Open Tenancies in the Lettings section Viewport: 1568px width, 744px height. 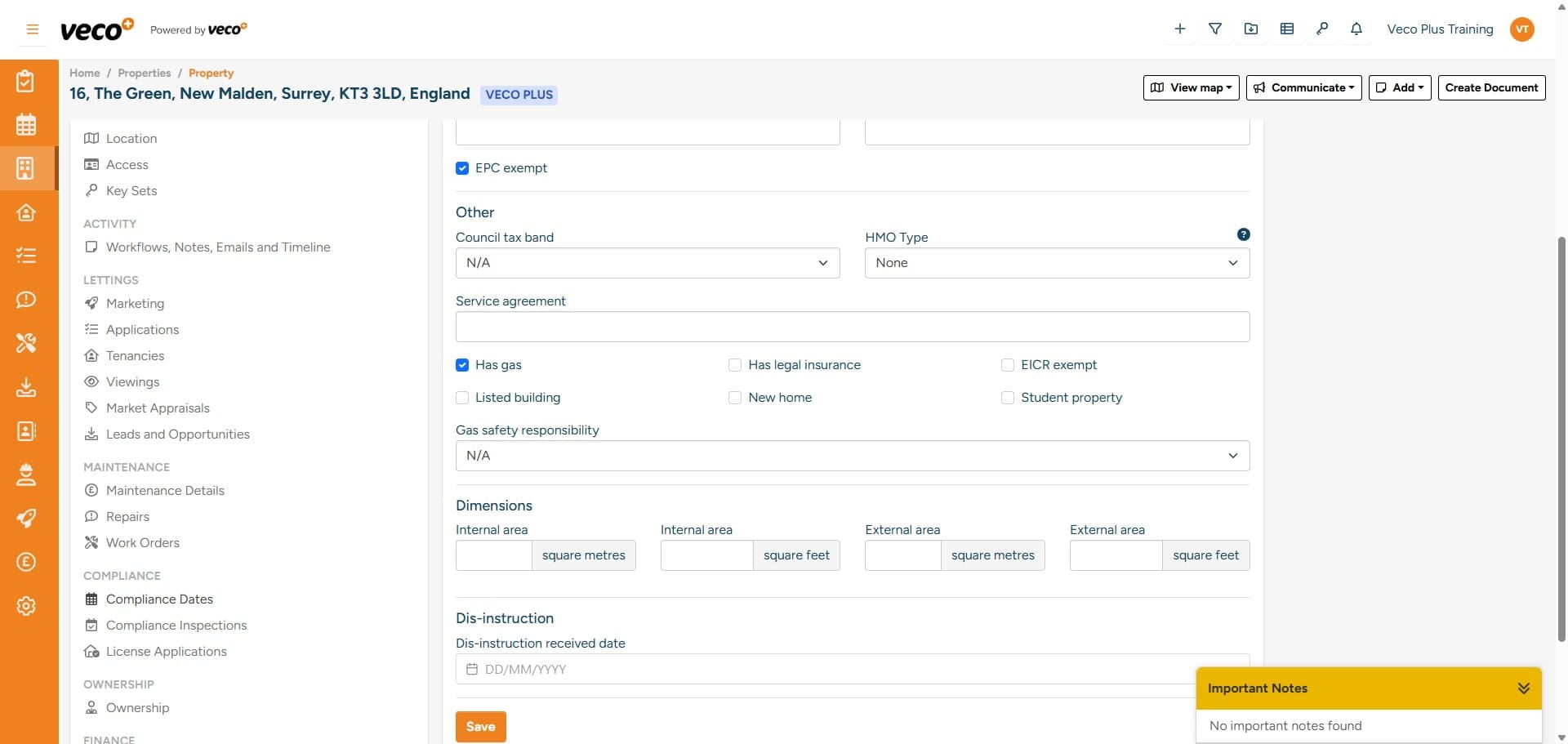pyautogui.click(x=135, y=356)
